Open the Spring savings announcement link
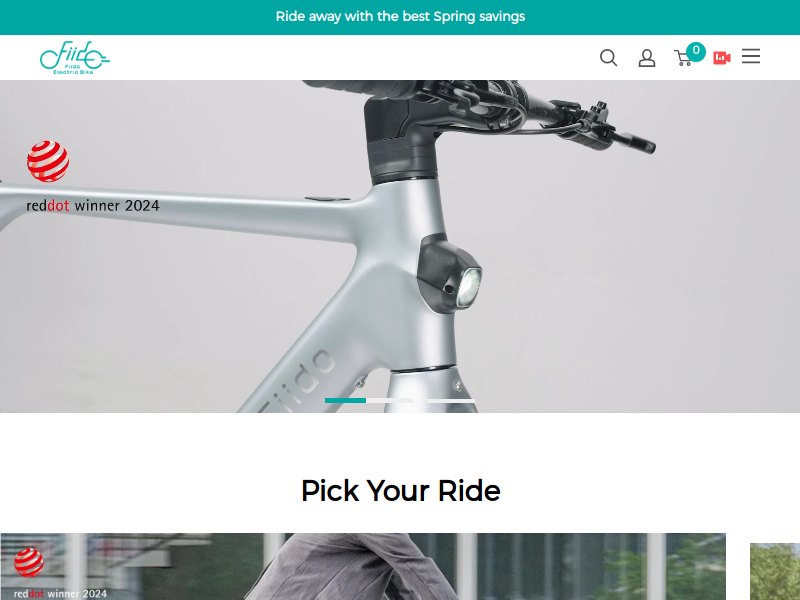800x600 pixels. click(400, 17)
